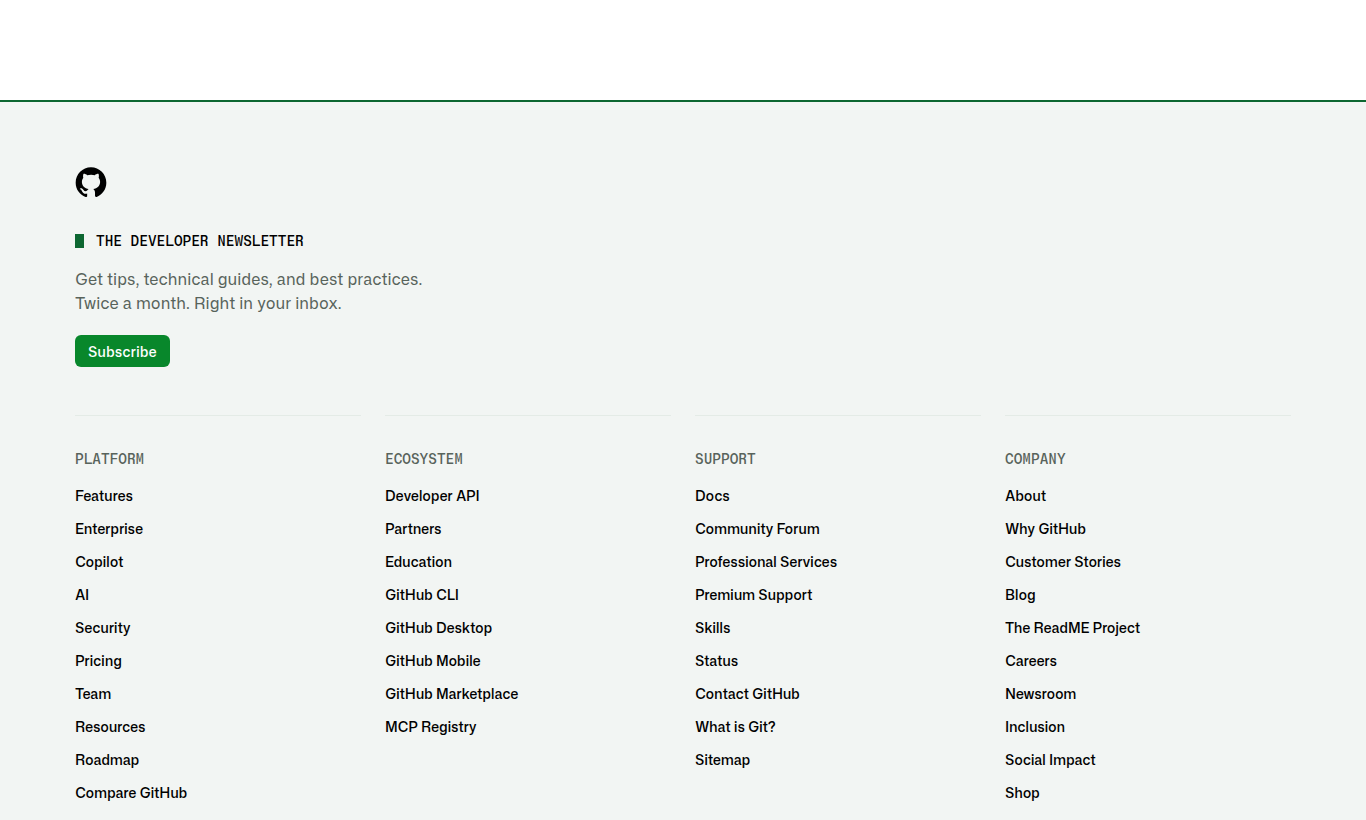View the Roadmap link

tap(107, 760)
